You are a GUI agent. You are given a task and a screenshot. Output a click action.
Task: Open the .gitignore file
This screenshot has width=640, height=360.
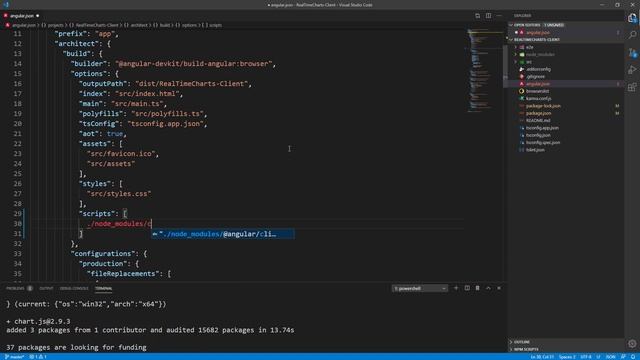point(535,76)
